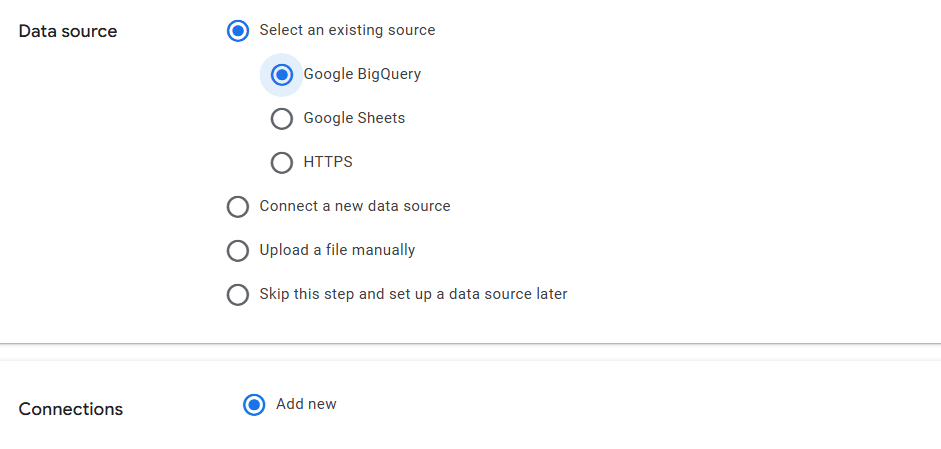Choose the "Upload a file manually" radio circle
The height and width of the screenshot is (449, 941).
[238, 251]
